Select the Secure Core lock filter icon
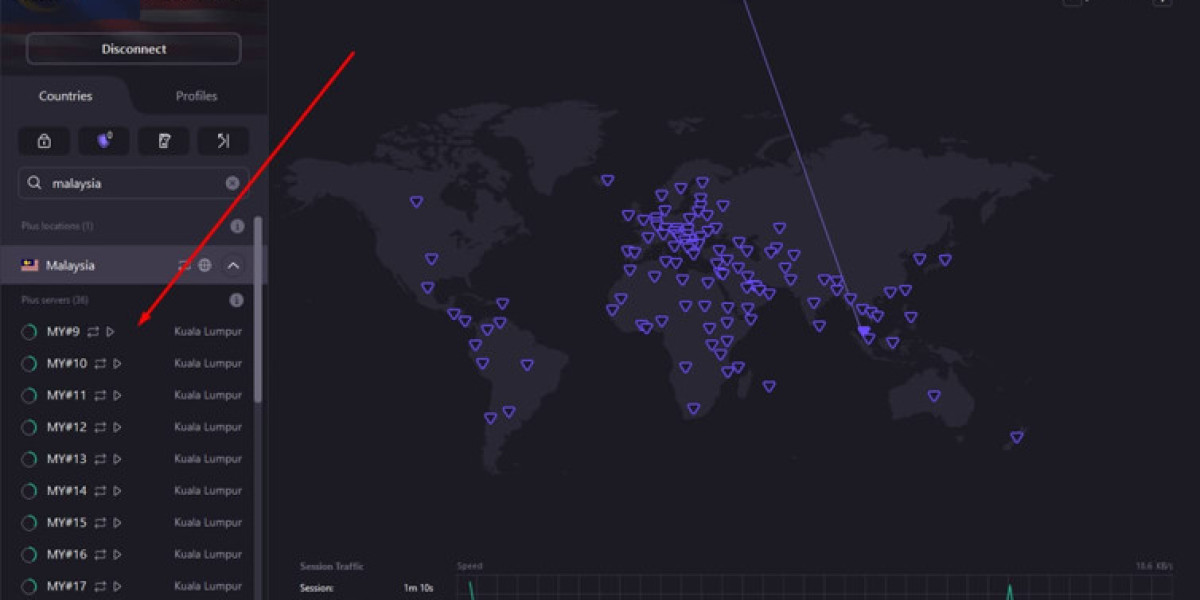Viewport: 1200px width, 600px height. (44, 140)
